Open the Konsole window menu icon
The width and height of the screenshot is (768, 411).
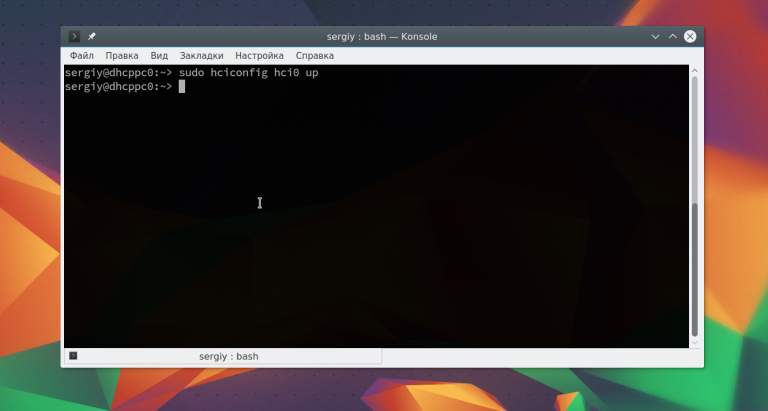pos(74,36)
